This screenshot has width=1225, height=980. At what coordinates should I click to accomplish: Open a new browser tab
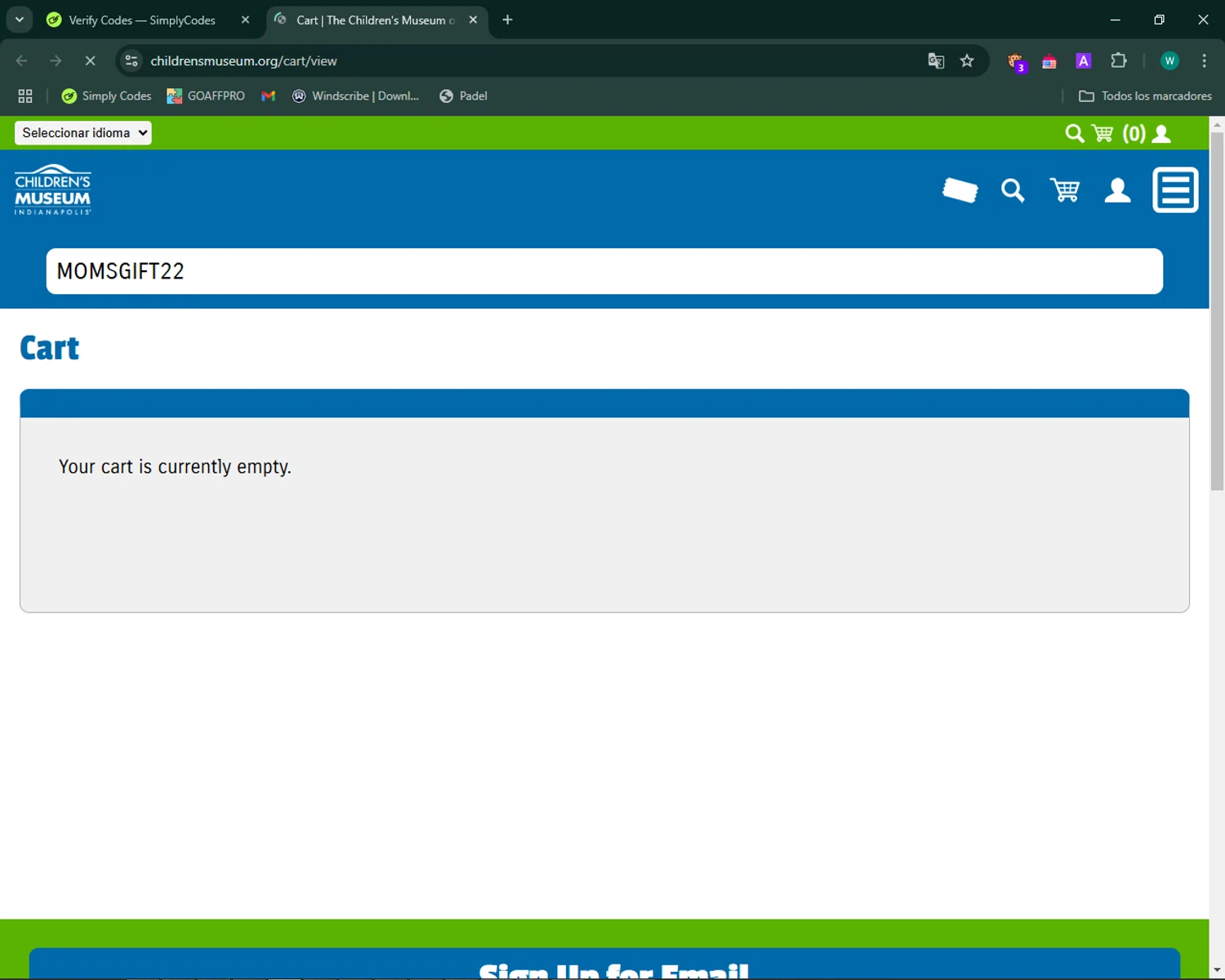point(507,20)
